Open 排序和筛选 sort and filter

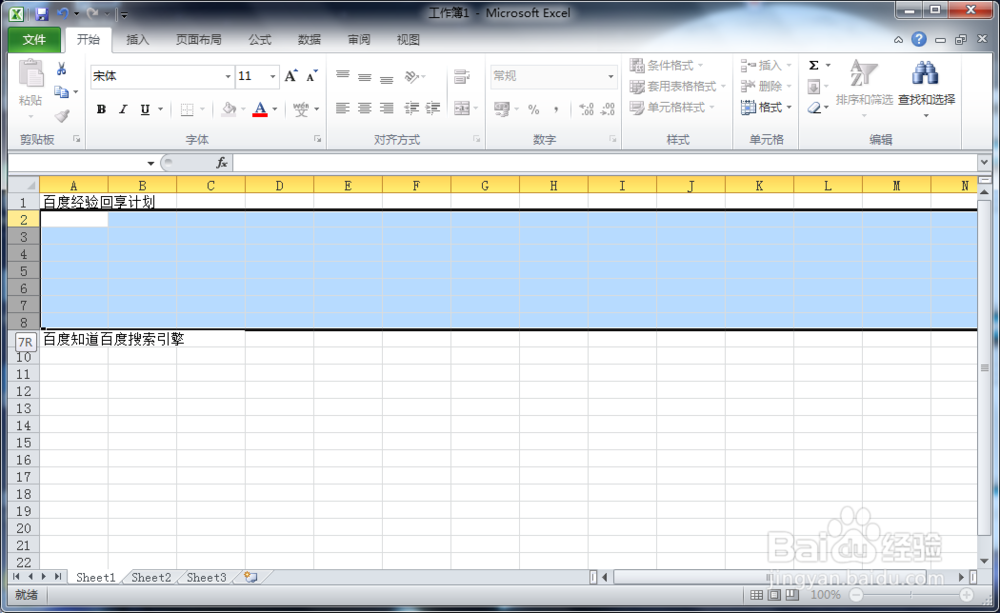click(x=864, y=87)
